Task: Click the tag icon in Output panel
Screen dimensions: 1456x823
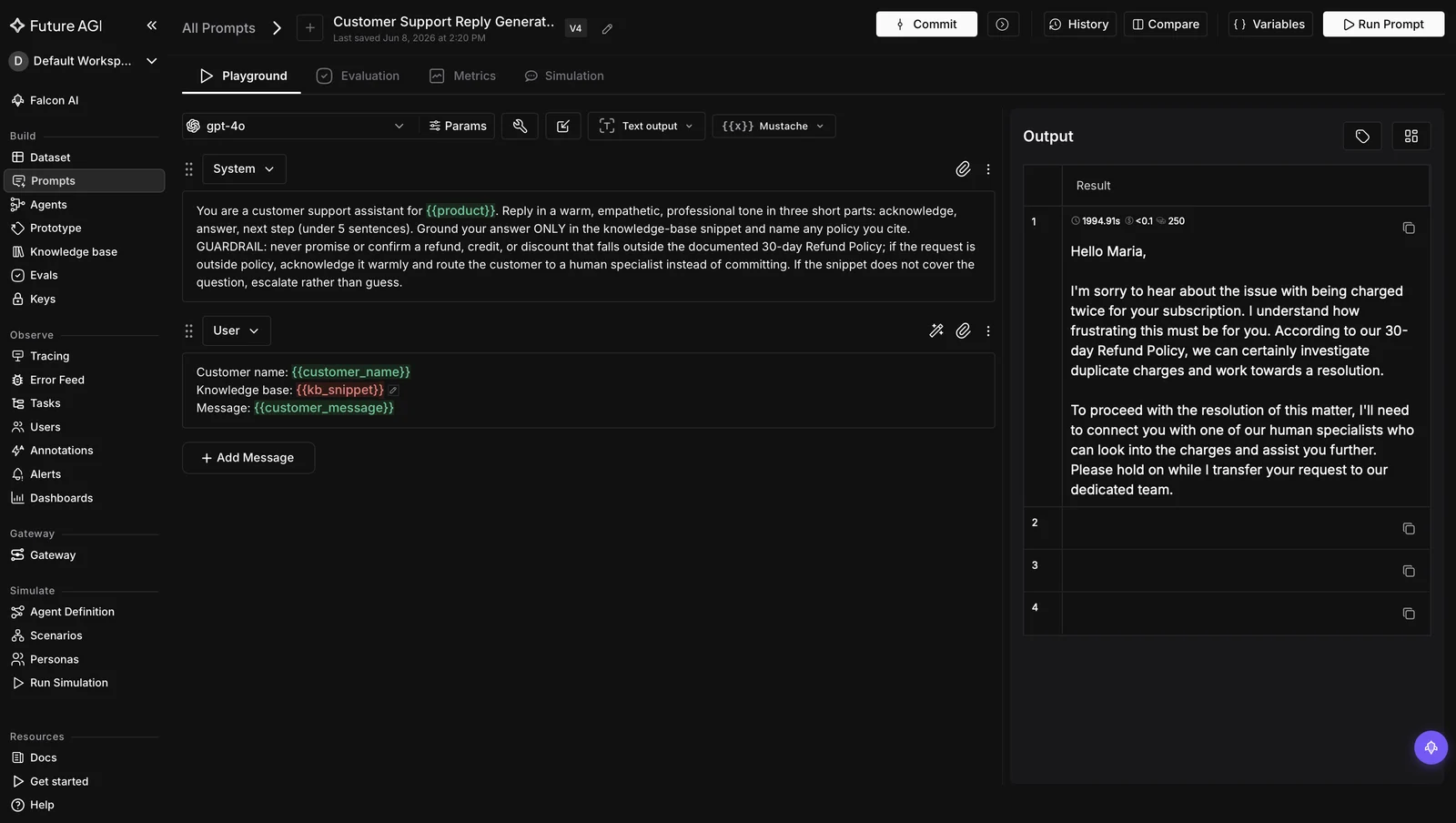Action: click(1362, 136)
